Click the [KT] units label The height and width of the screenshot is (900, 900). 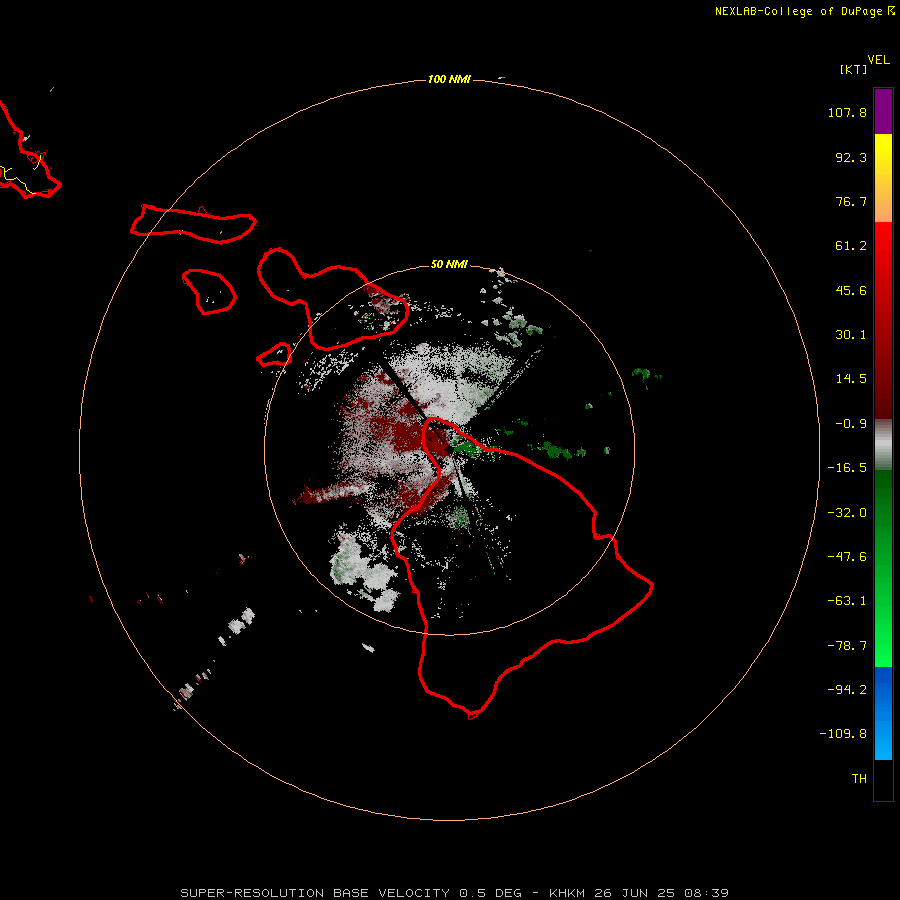tap(853, 69)
